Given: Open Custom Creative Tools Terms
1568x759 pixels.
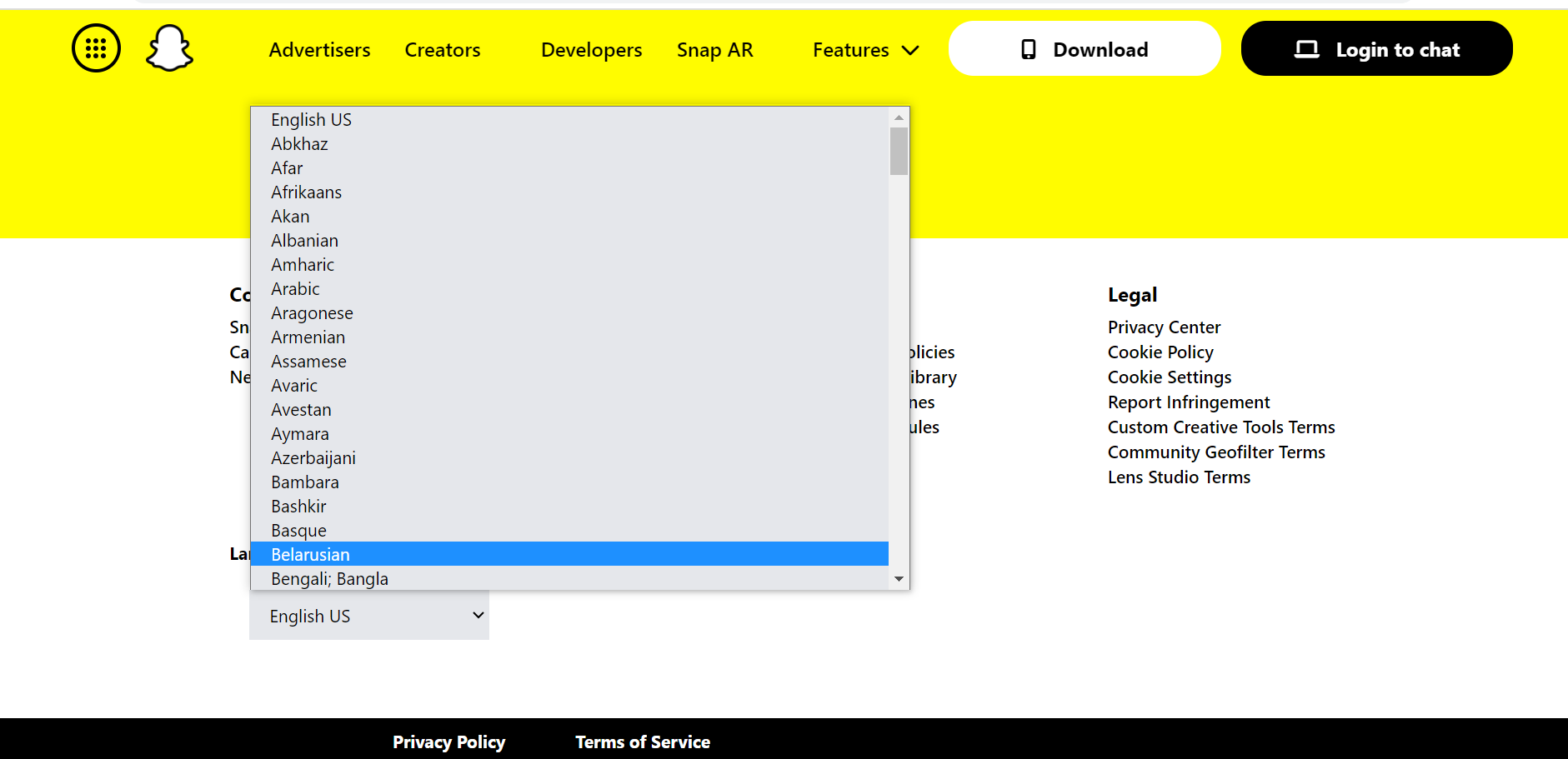Looking at the screenshot, I should pos(1221,427).
